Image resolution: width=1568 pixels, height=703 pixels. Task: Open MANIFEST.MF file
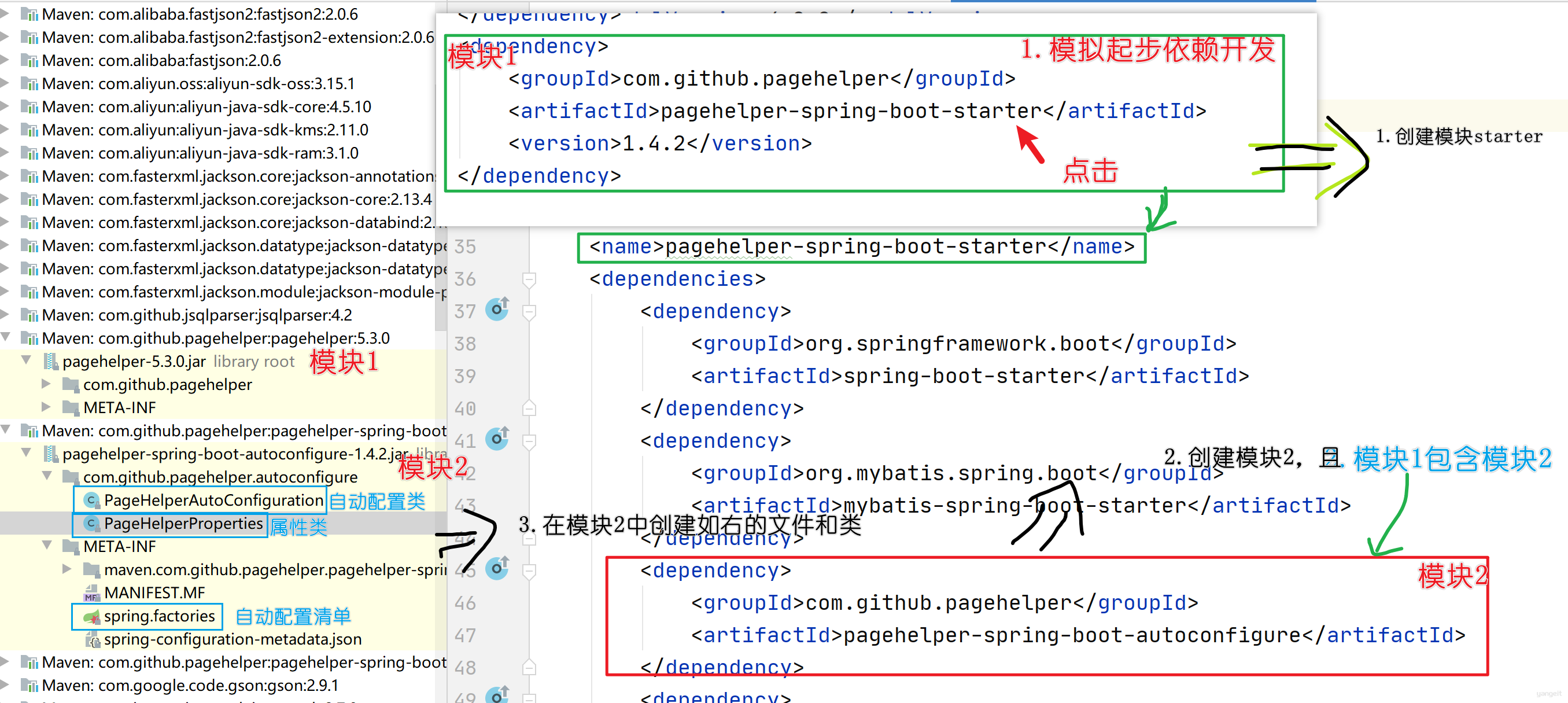[x=154, y=592]
